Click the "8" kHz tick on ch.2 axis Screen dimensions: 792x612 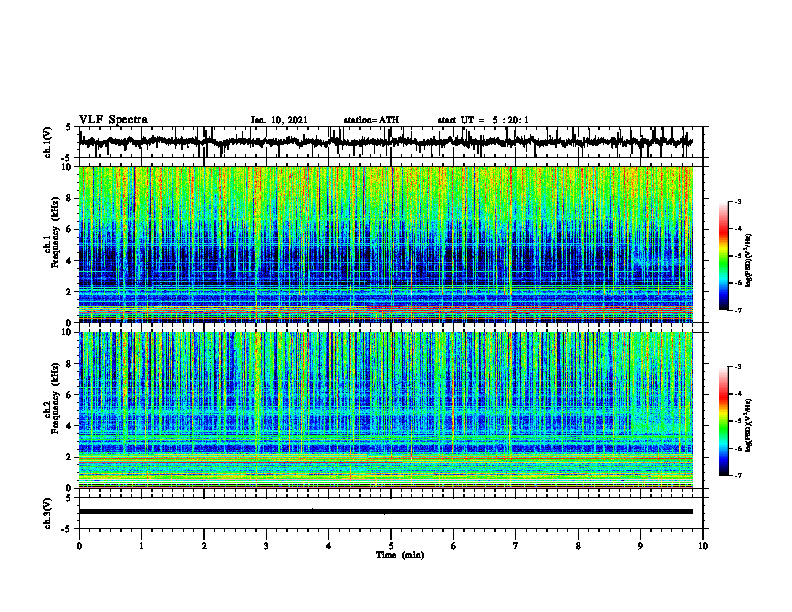point(71,363)
